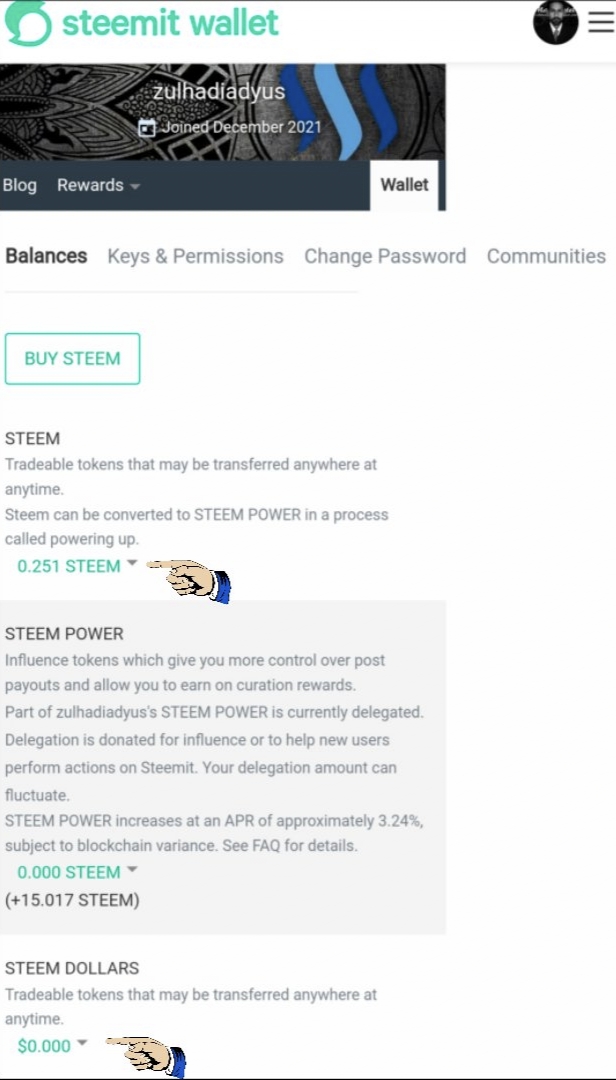This screenshot has height=1080, width=616.
Task: Click the (+15.017 STEEM) delegation amount
Action: pyautogui.click(x=72, y=900)
